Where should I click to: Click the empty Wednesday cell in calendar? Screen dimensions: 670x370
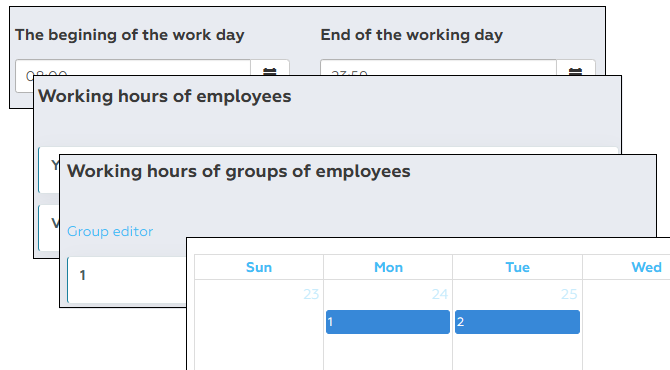coord(626,325)
